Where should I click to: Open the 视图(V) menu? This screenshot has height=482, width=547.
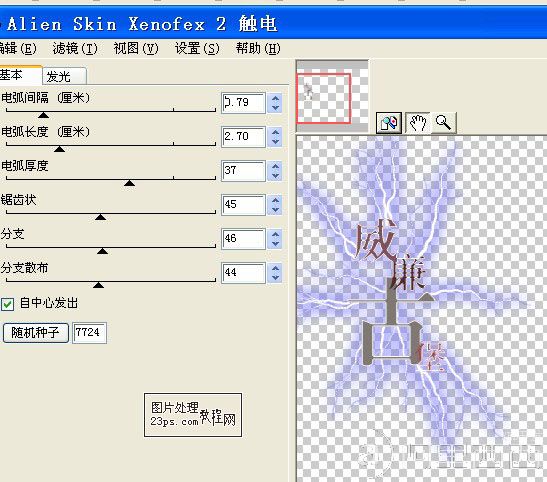(x=136, y=48)
